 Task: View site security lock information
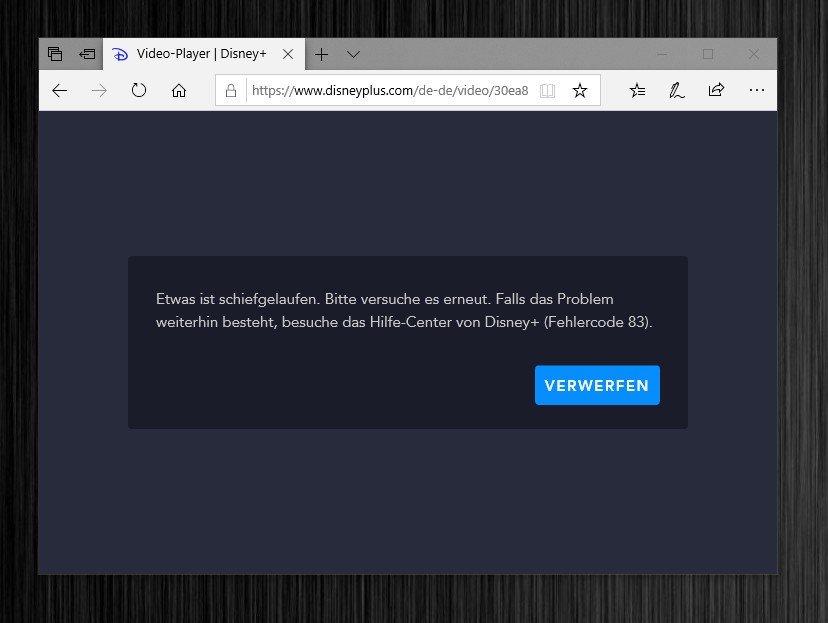click(231, 91)
